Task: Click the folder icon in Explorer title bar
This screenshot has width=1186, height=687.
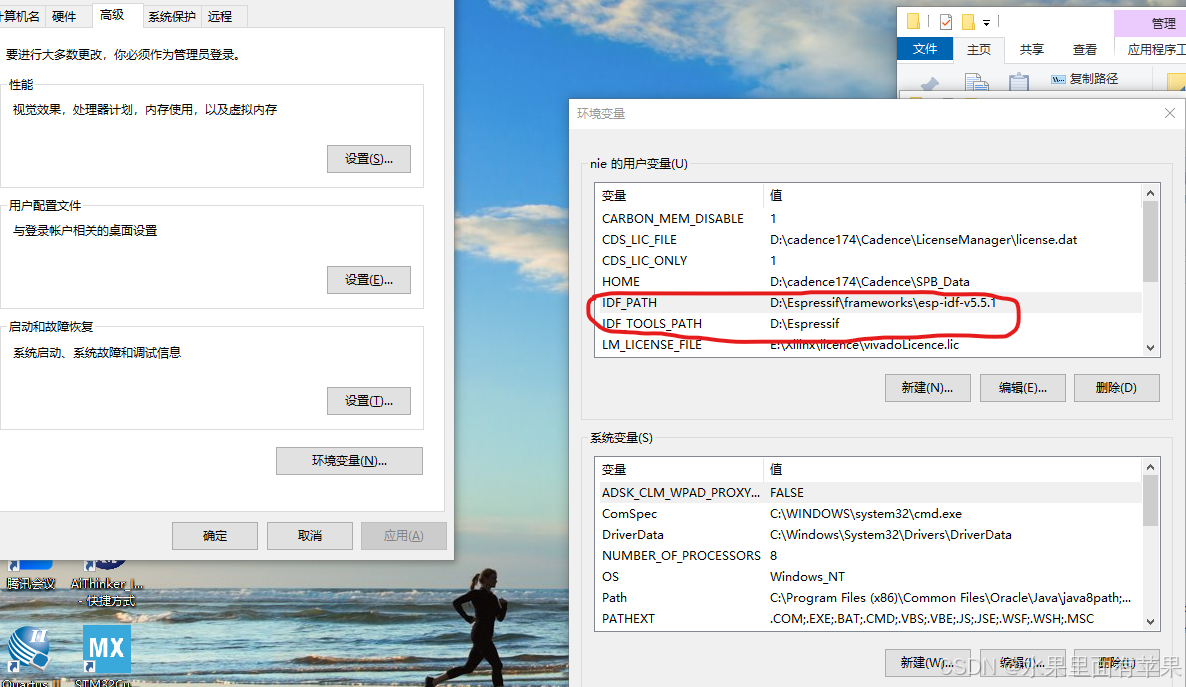Action: [x=914, y=22]
